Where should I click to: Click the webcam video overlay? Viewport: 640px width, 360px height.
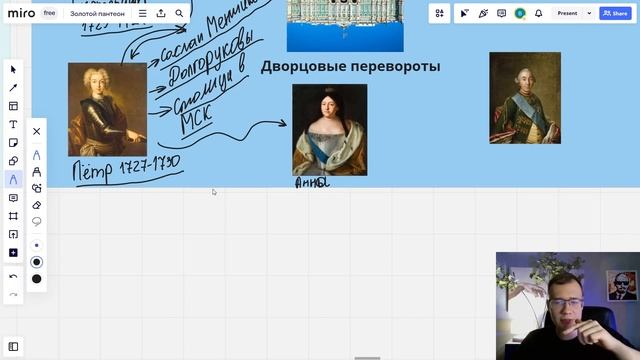568,306
